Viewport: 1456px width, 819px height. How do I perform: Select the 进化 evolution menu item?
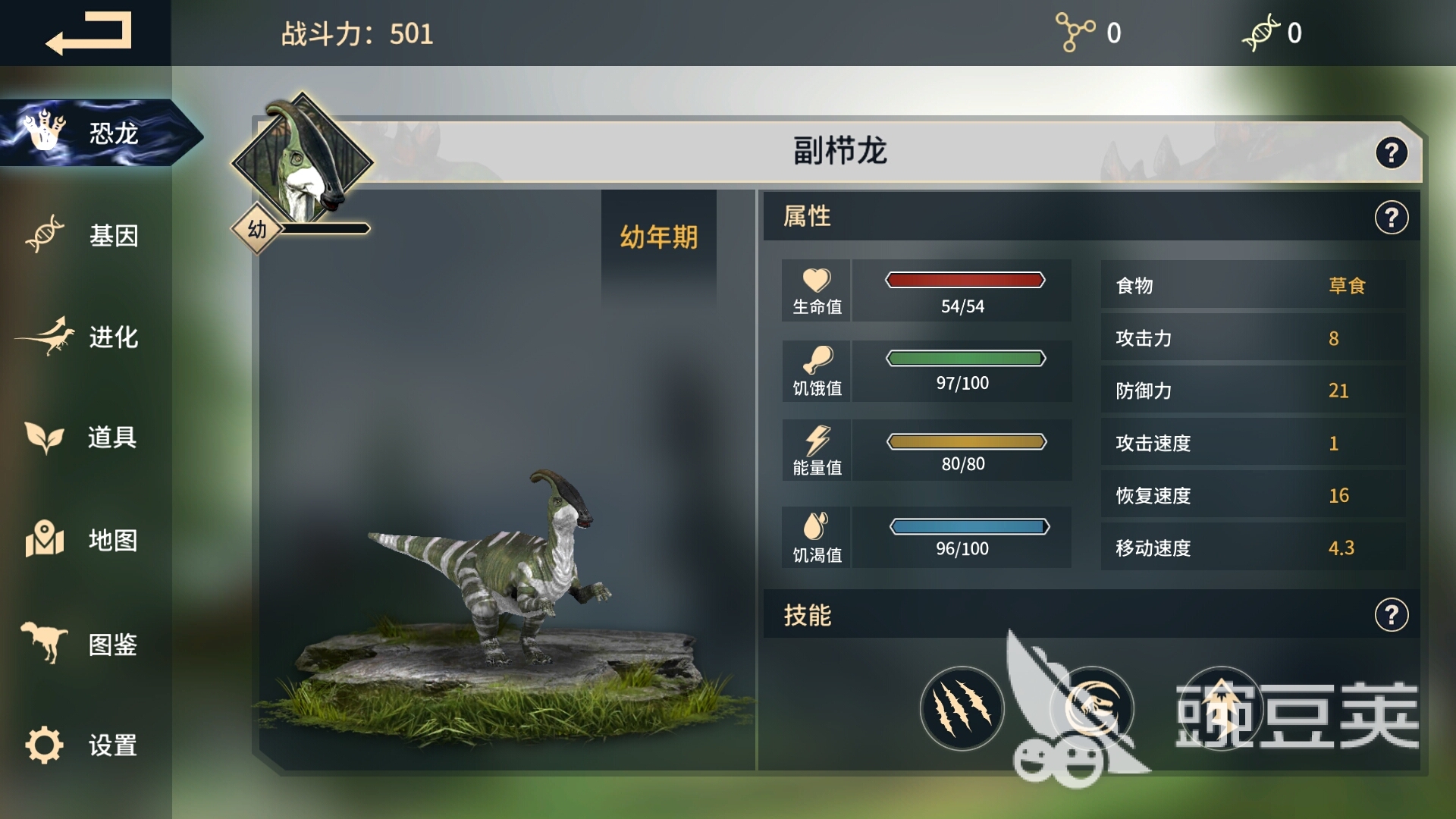tap(80, 337)
